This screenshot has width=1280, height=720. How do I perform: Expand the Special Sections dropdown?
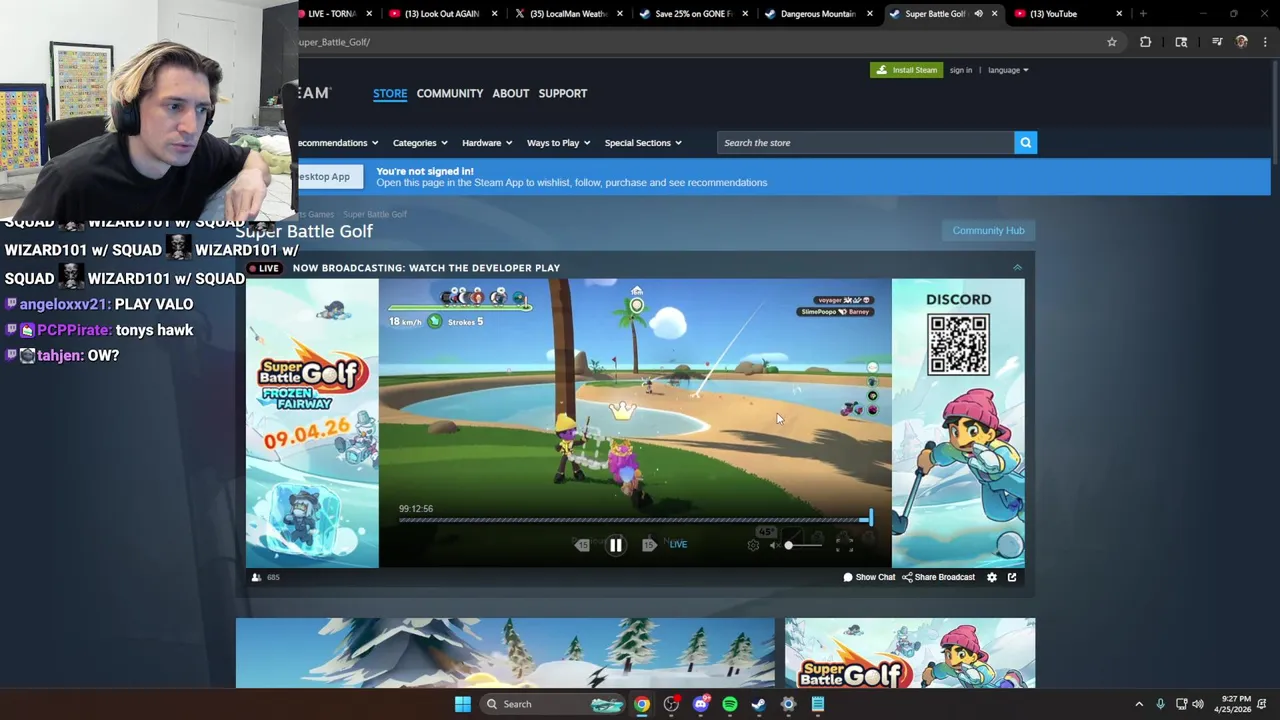click(x=643, y=143)
